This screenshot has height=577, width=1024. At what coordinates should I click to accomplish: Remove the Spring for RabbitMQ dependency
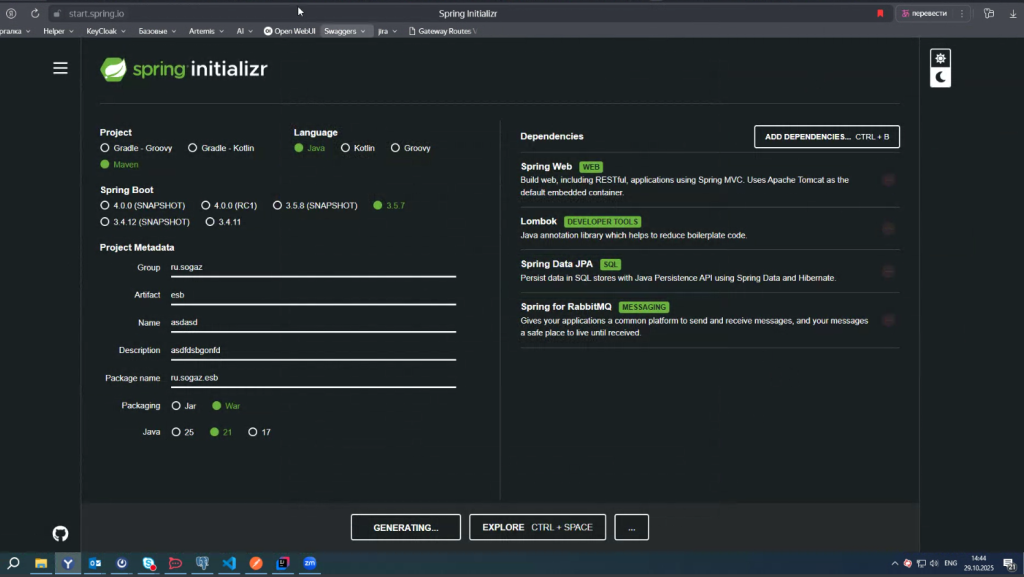(888, 320)
